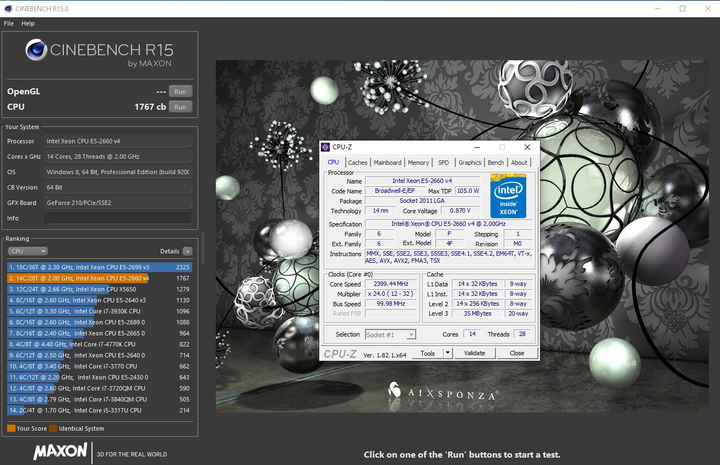Click the orange Your Score legend swatch
This screenshot has height=465, width=720.
(x=11, y=428)
